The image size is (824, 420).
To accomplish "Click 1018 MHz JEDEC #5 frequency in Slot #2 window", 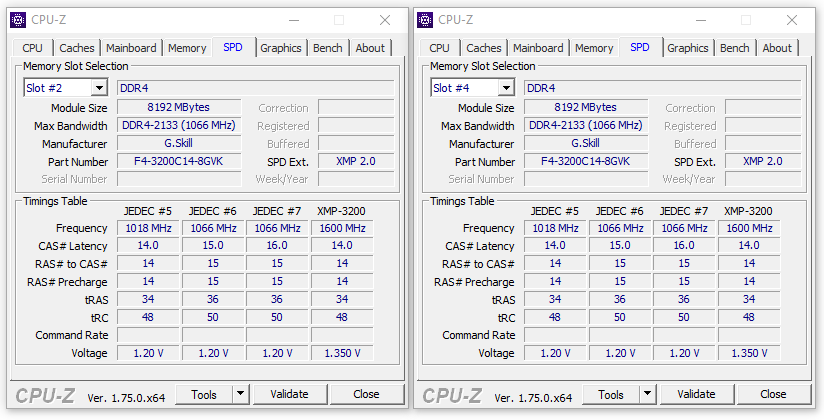I will click(x=148, y=228).
